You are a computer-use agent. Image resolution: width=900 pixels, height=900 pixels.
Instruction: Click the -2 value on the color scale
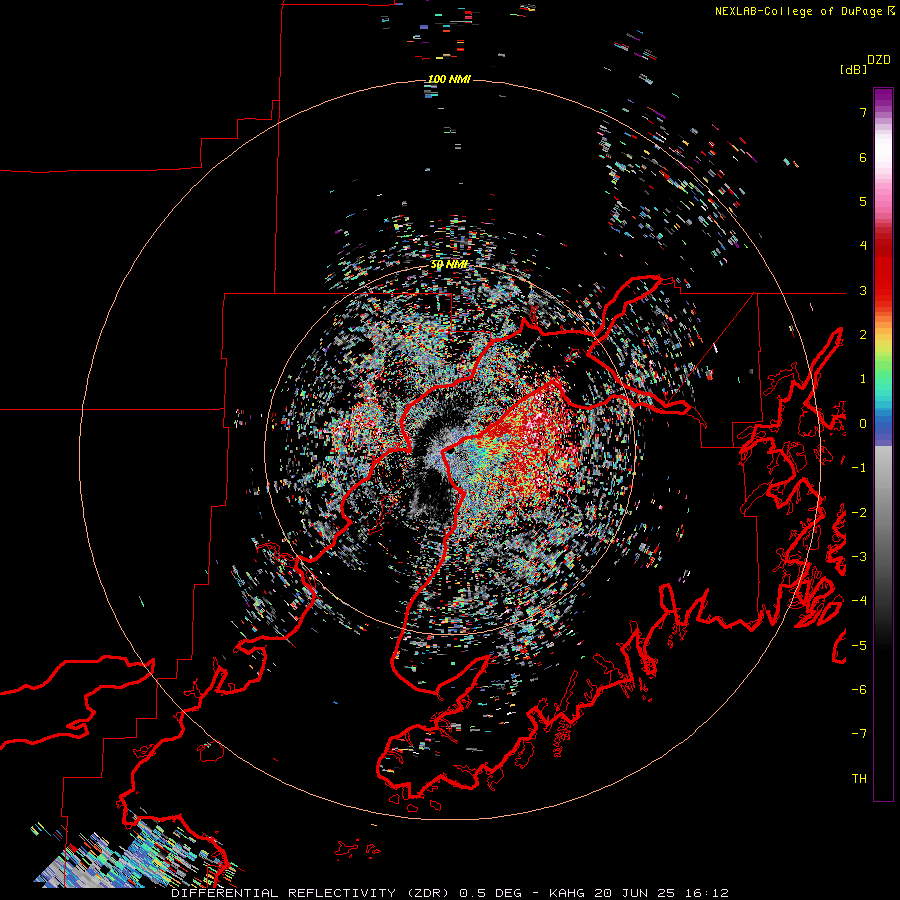[859, 513]
